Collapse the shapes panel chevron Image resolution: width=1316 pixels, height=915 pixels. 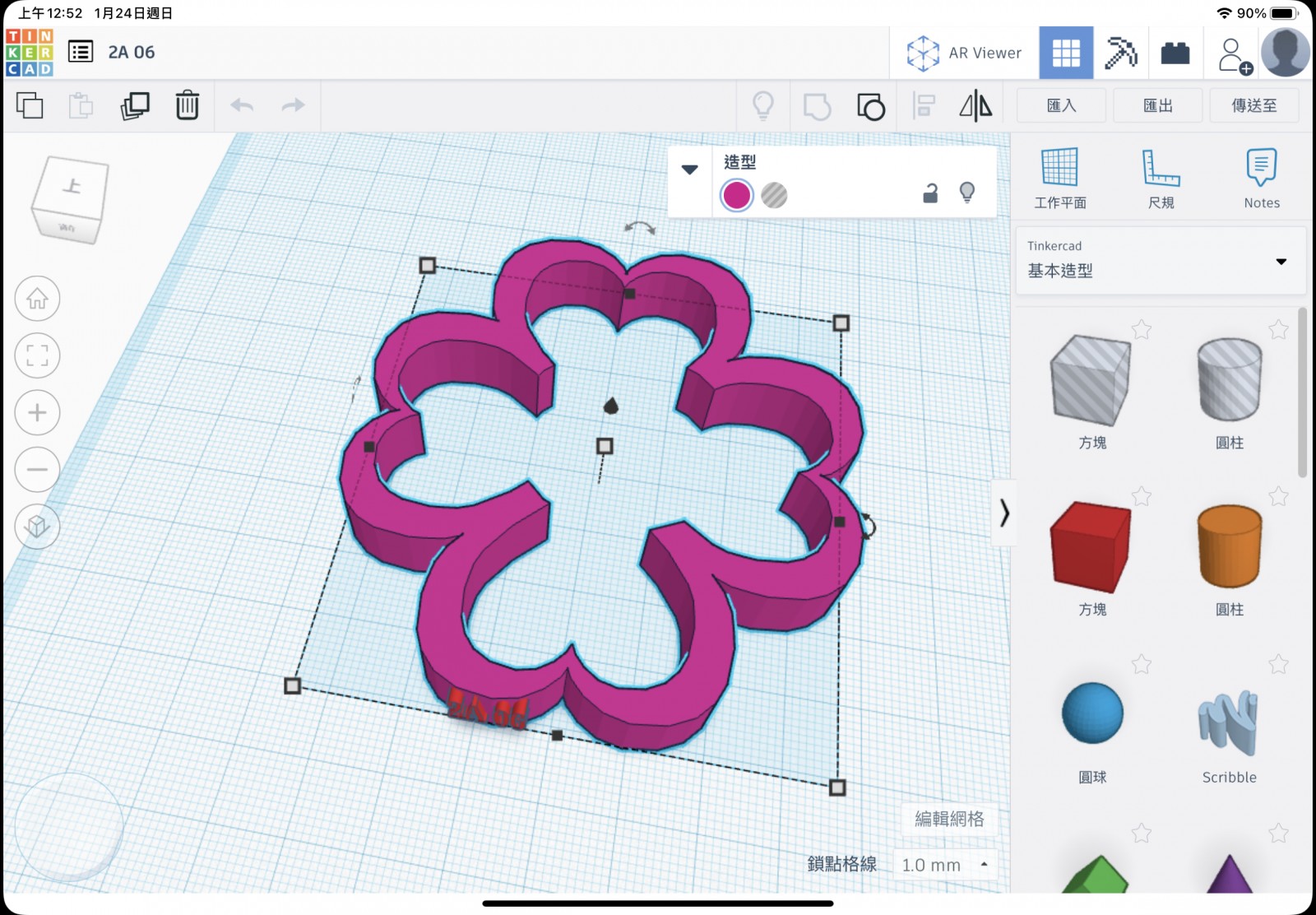pyautogui.click(x=1003, y=513)
